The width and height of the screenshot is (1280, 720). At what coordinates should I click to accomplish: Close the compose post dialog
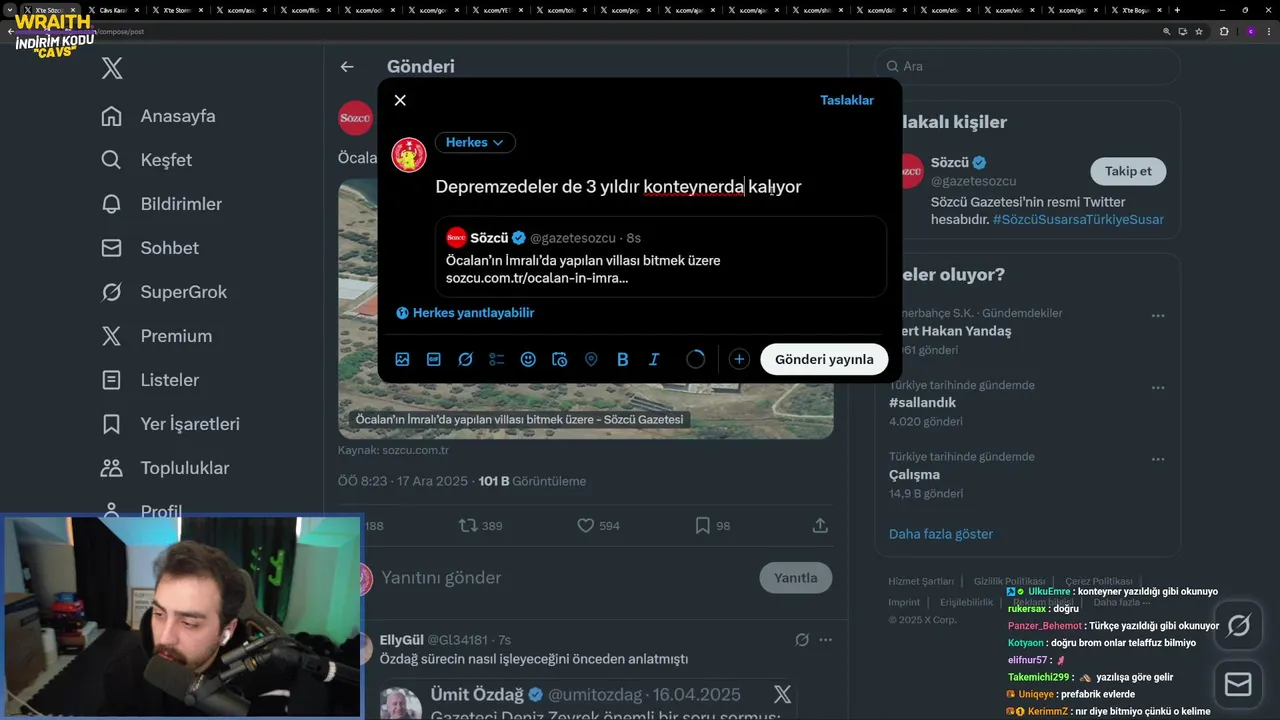coord(400,100)
